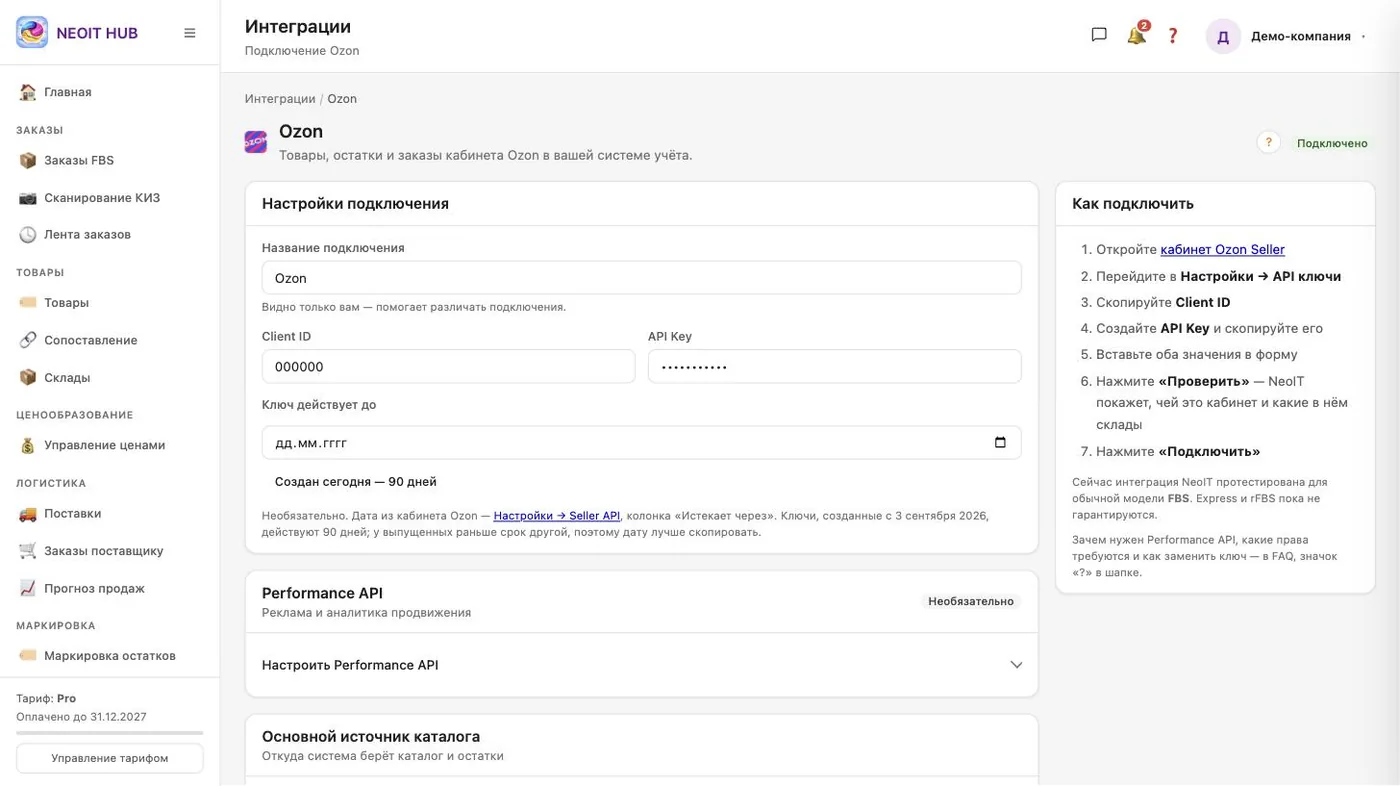Viewport: 1400px width, 786px height.
Task: Click the tariff payment progress bar
Action: 110,733
